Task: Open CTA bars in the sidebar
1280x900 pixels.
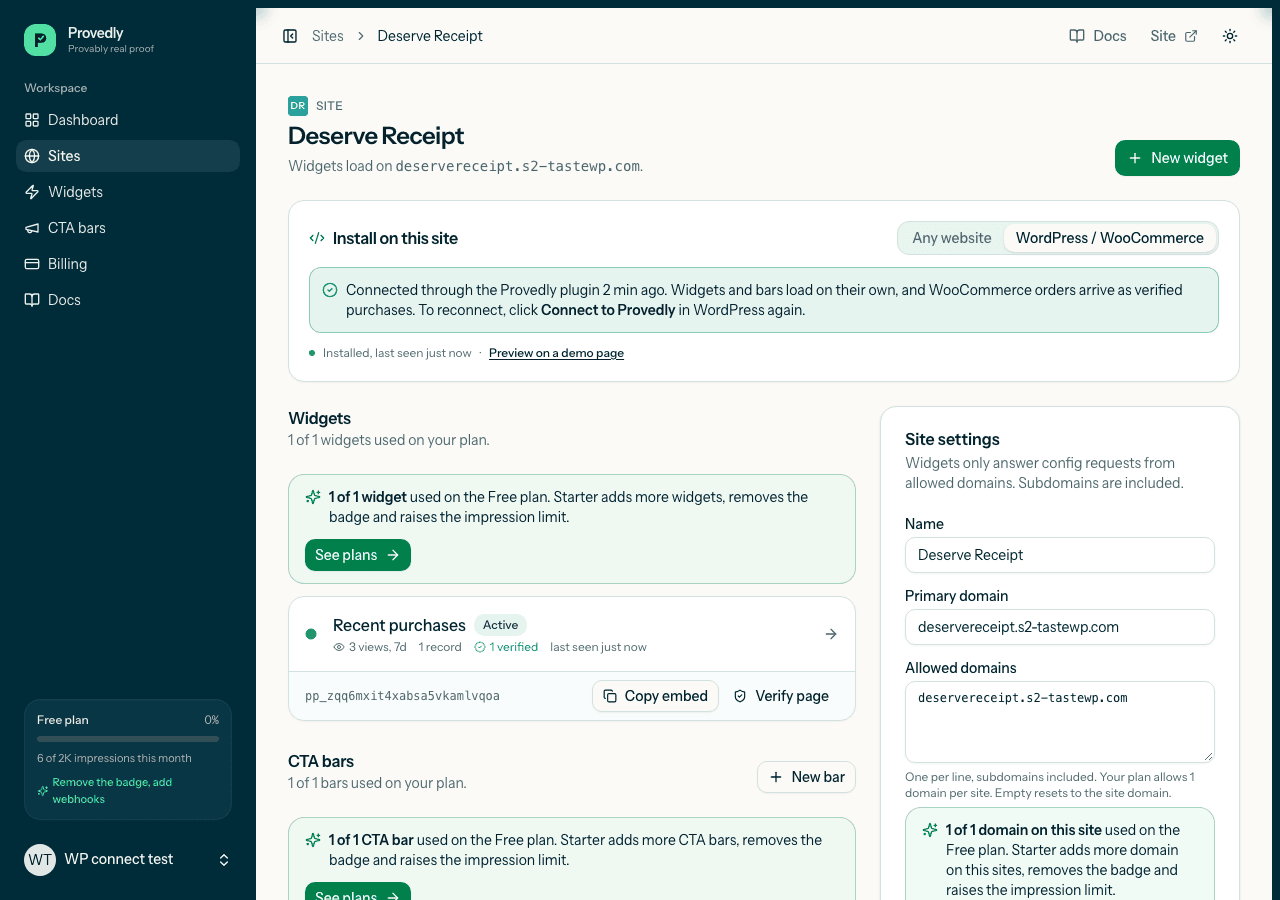Action: coord(128,228)
